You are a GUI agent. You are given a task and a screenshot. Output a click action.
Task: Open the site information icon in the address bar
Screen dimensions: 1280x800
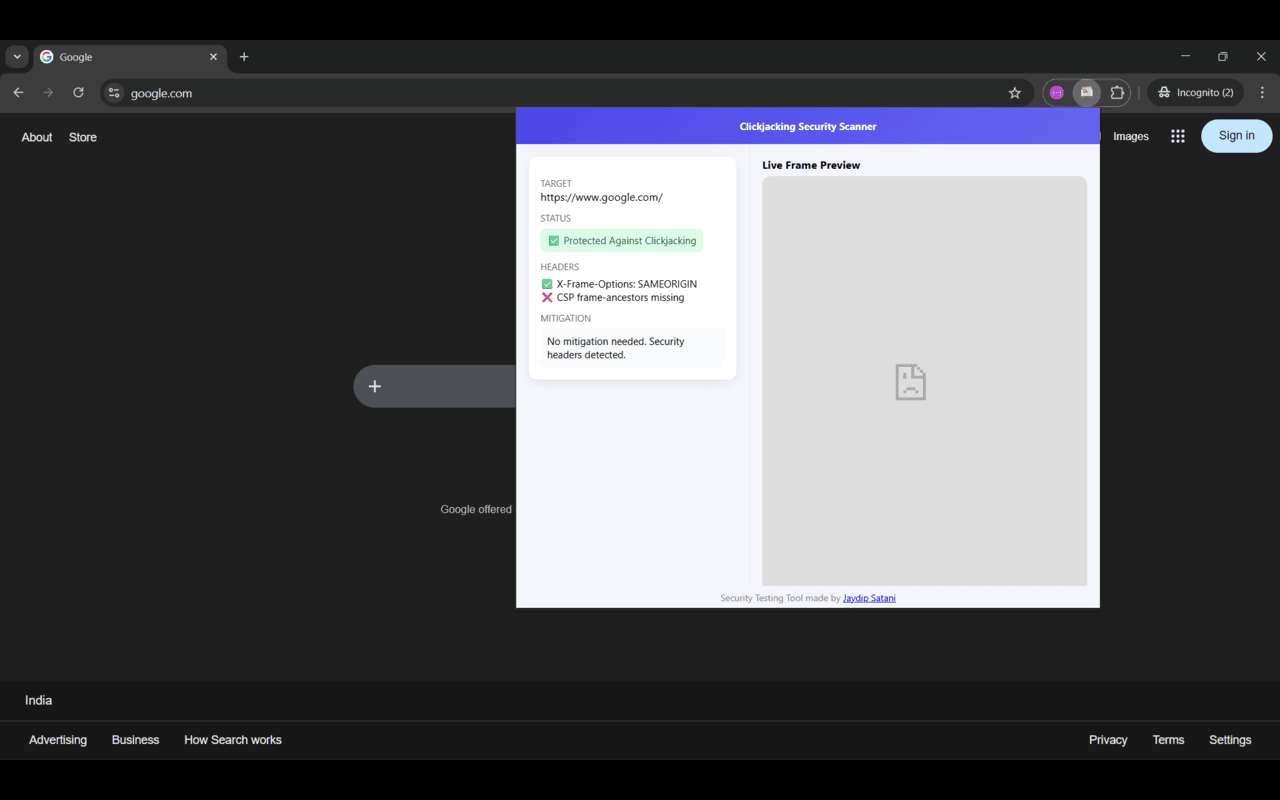click(x=114, y=93)
